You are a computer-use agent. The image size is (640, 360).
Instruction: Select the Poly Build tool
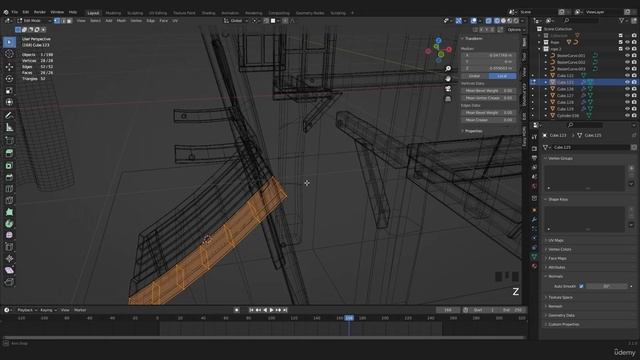pyautogui.click(x=9, y=212)
